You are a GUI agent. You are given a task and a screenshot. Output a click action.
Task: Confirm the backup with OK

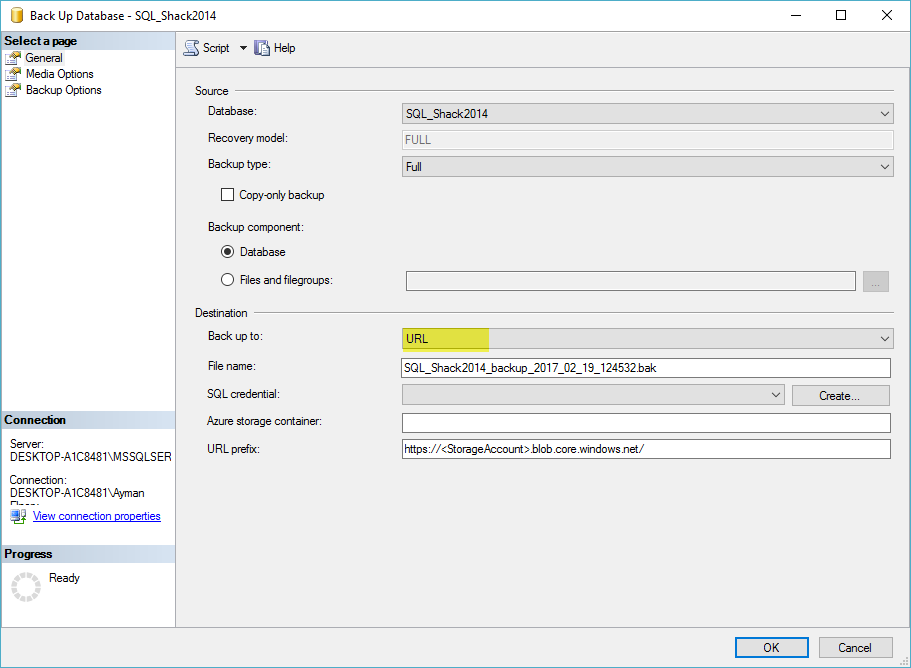(772, 648)
